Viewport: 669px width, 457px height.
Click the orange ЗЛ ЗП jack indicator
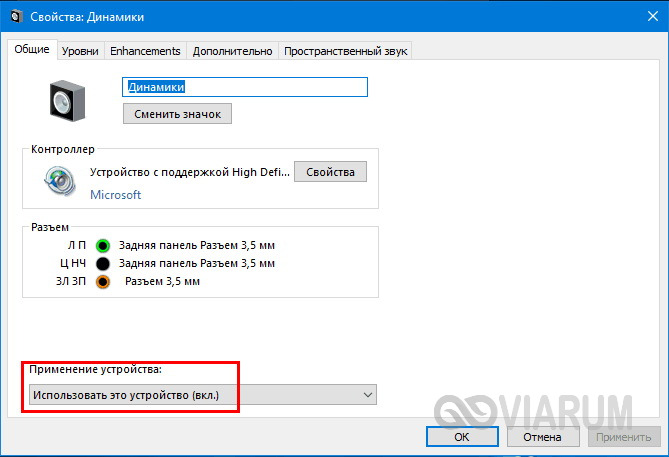103,282
